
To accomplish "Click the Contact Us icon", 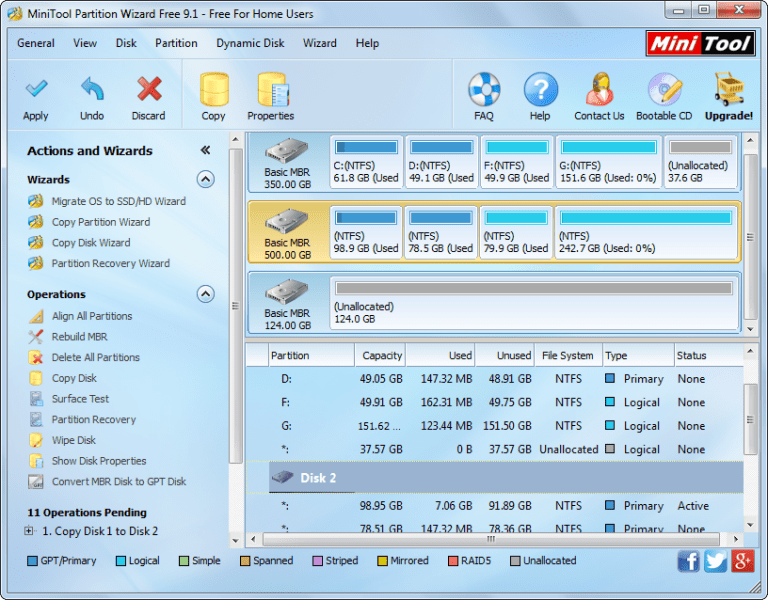I will (600, 89).
